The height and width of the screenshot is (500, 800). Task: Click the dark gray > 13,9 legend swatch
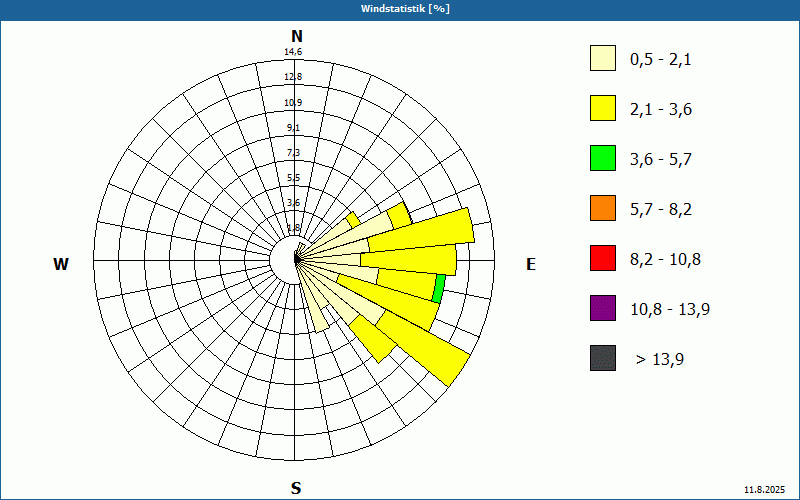(x=603, y=358)
